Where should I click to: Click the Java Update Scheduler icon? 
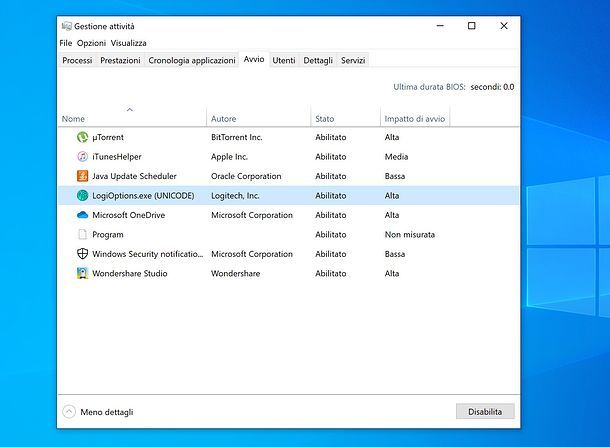(x=82, y=176)
